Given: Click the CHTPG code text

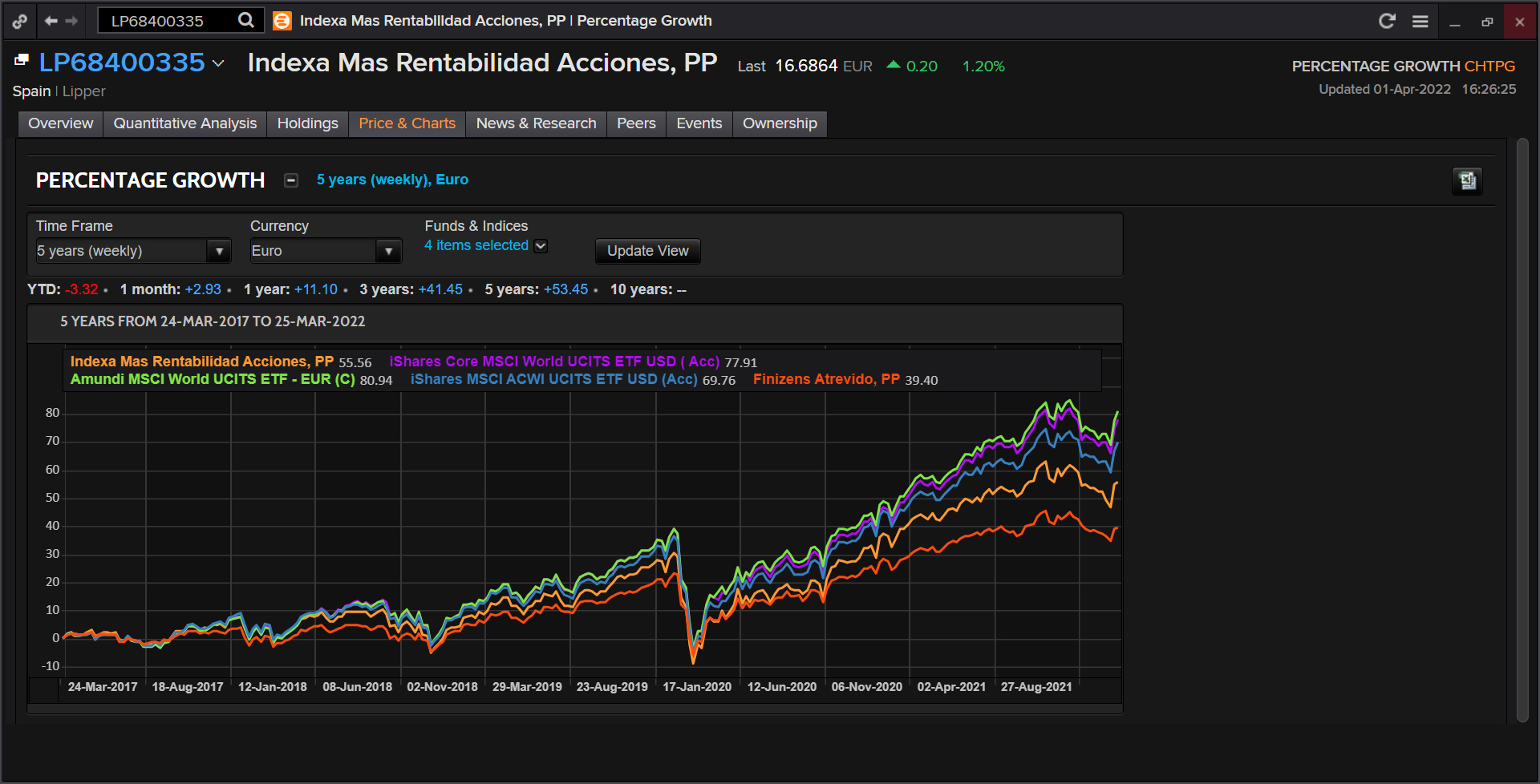Looking at the screenshot, I should click(1489, 67).
